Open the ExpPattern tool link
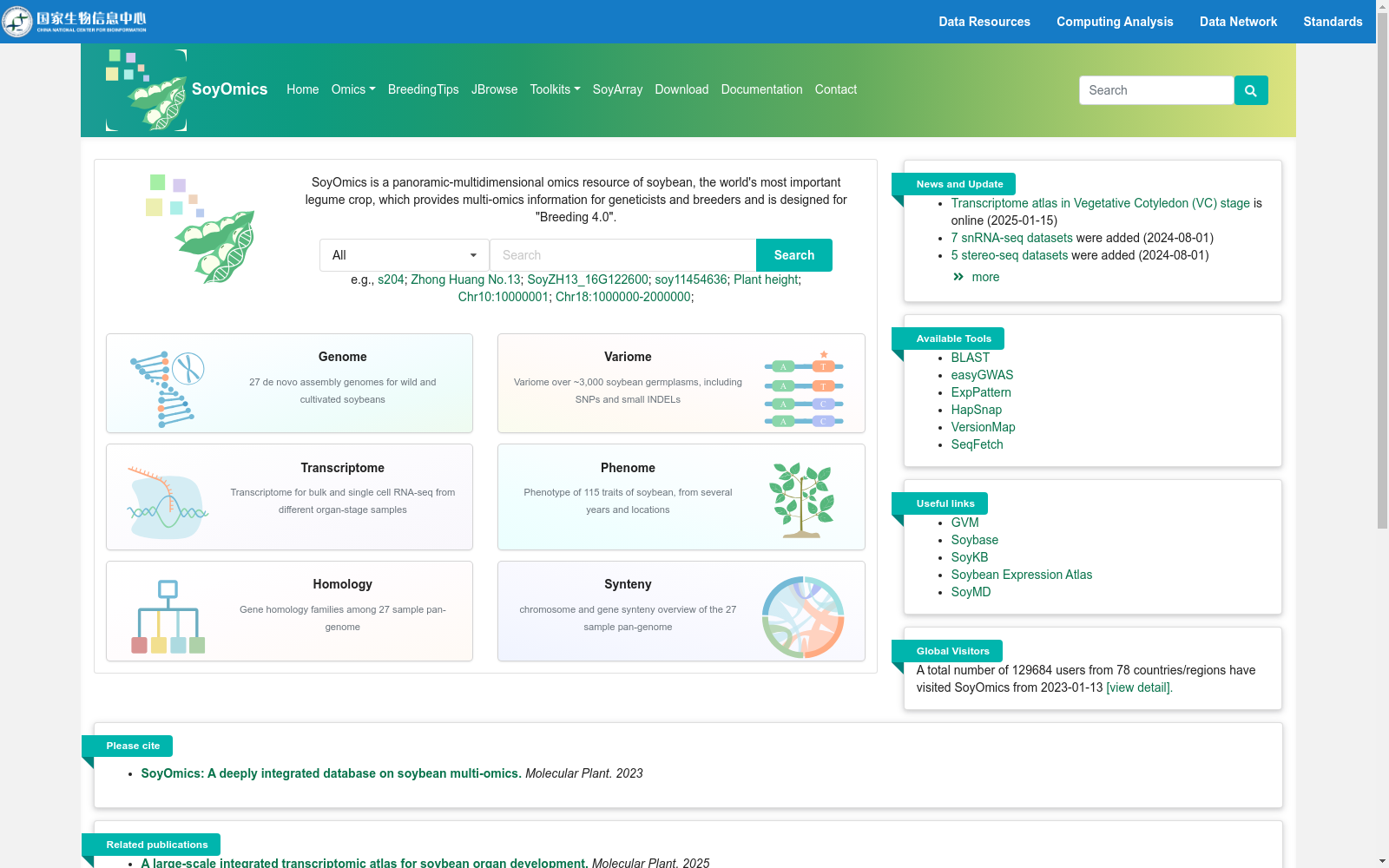Screen dimensions: 1389x868 [x=981, y=392]
